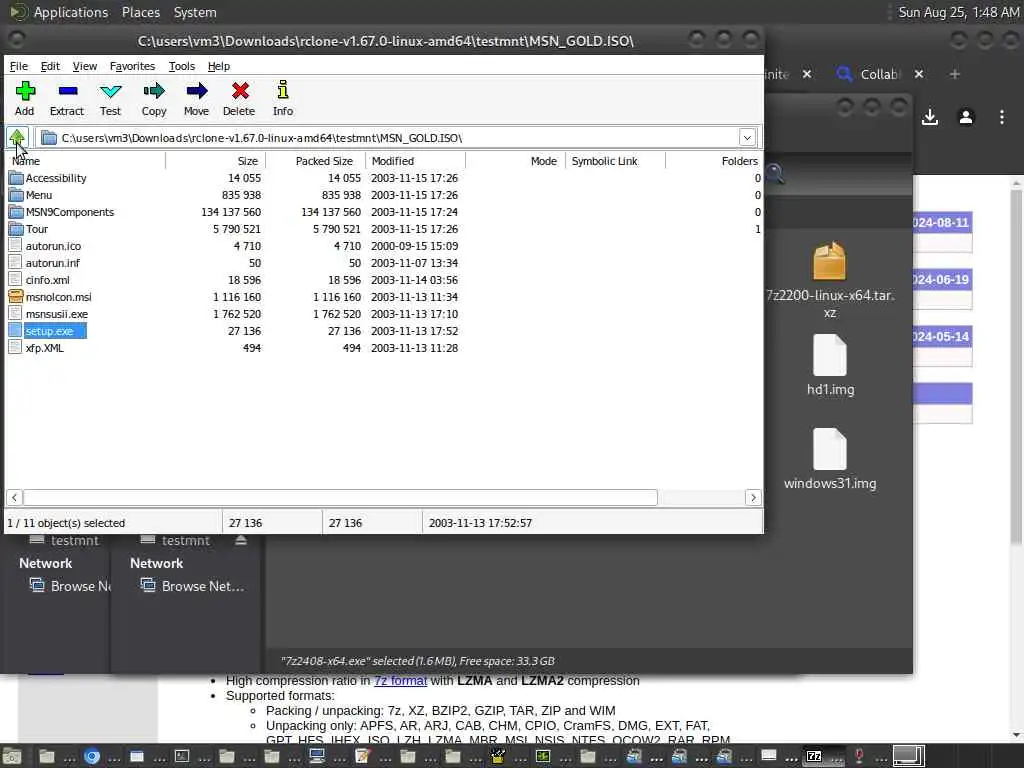Select the msnolcon.msi installer icon
1024x768 pixels.
point(16,296)
